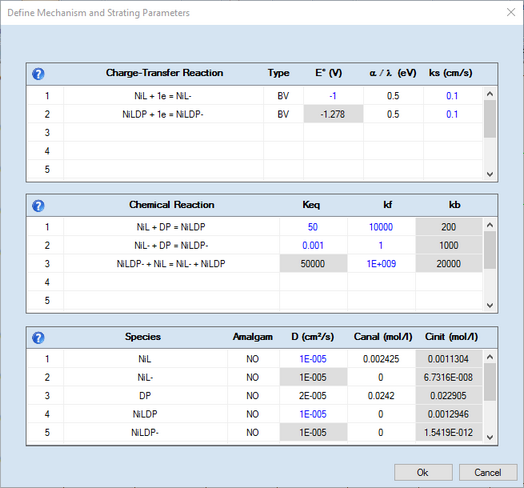The width and height of the screenshot is (524, 488).
Task: Click Cinit value 0.0012946
Action: pos(449,414)
